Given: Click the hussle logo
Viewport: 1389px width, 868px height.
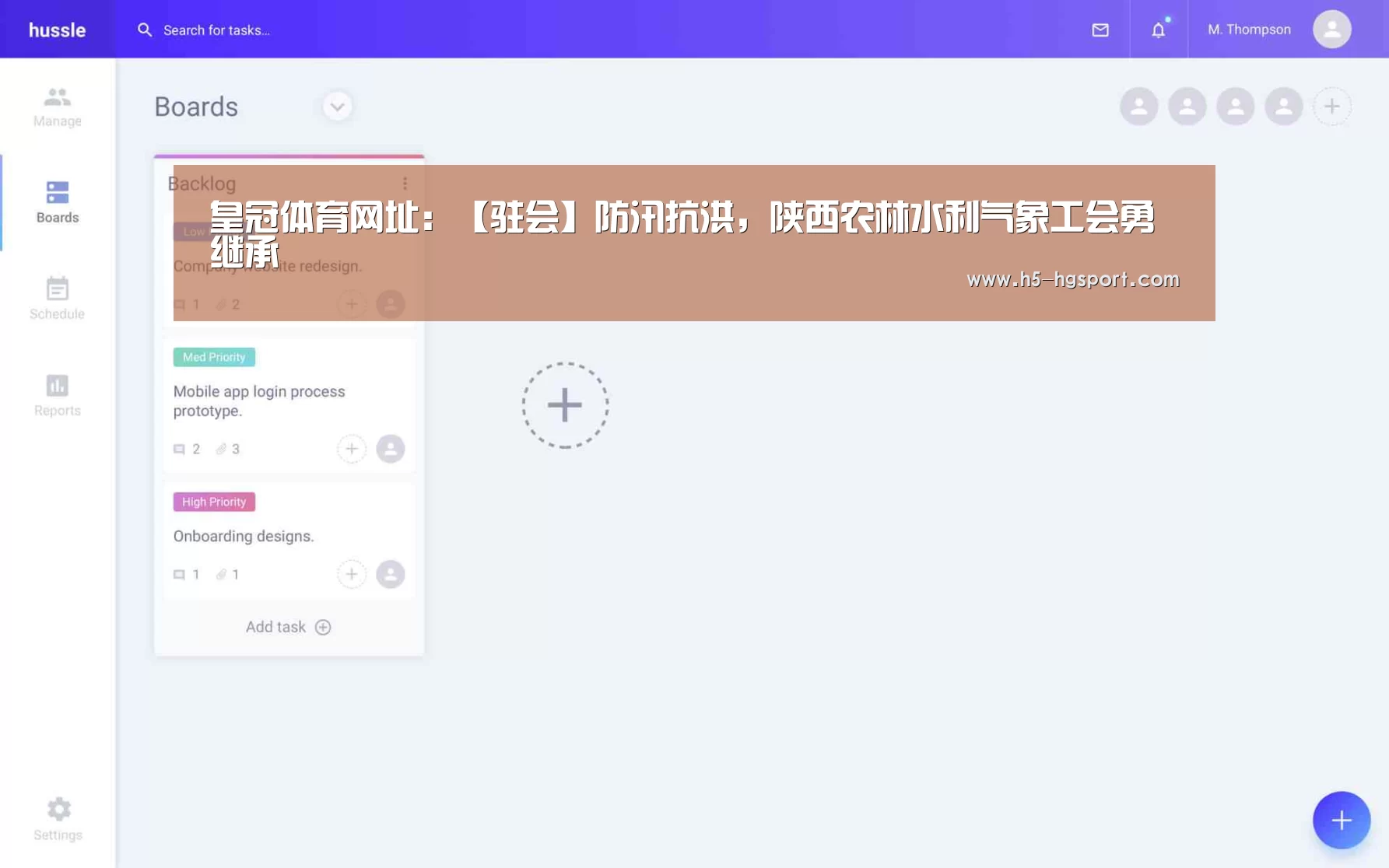Looking at the screenshot, I should pos(57,30).
